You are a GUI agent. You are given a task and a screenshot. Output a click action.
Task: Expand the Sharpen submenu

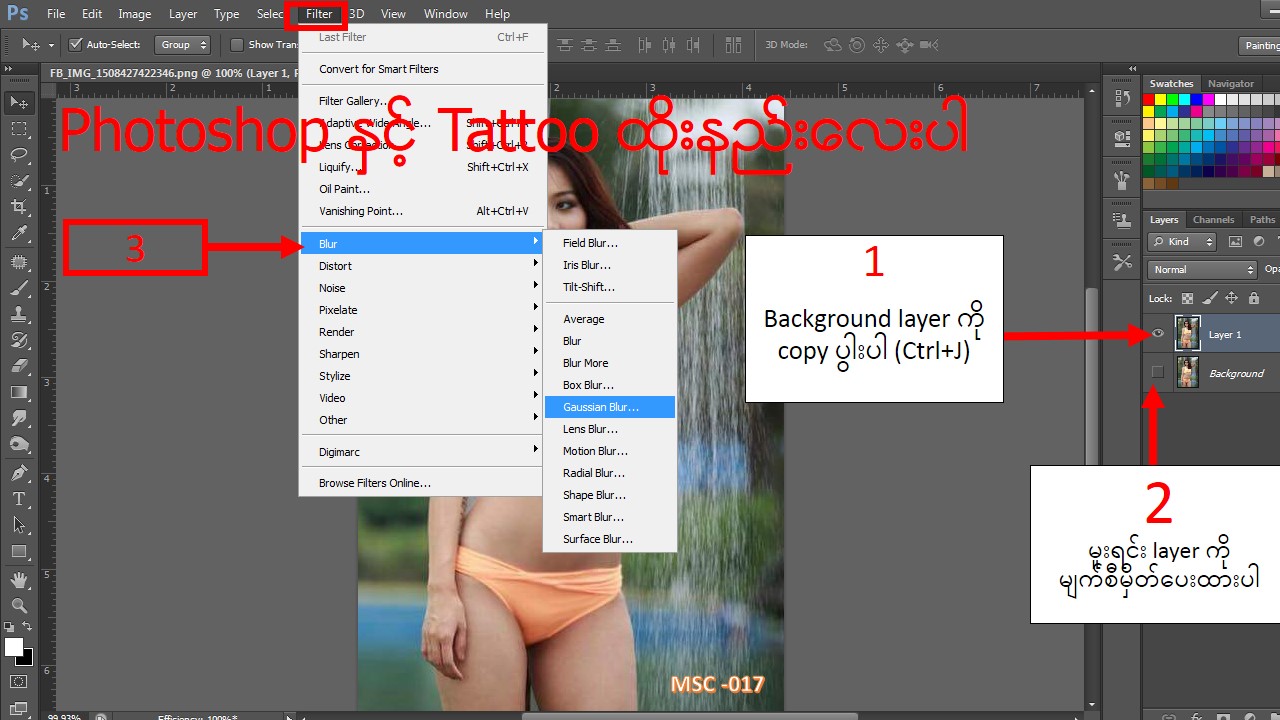point(424,354)
